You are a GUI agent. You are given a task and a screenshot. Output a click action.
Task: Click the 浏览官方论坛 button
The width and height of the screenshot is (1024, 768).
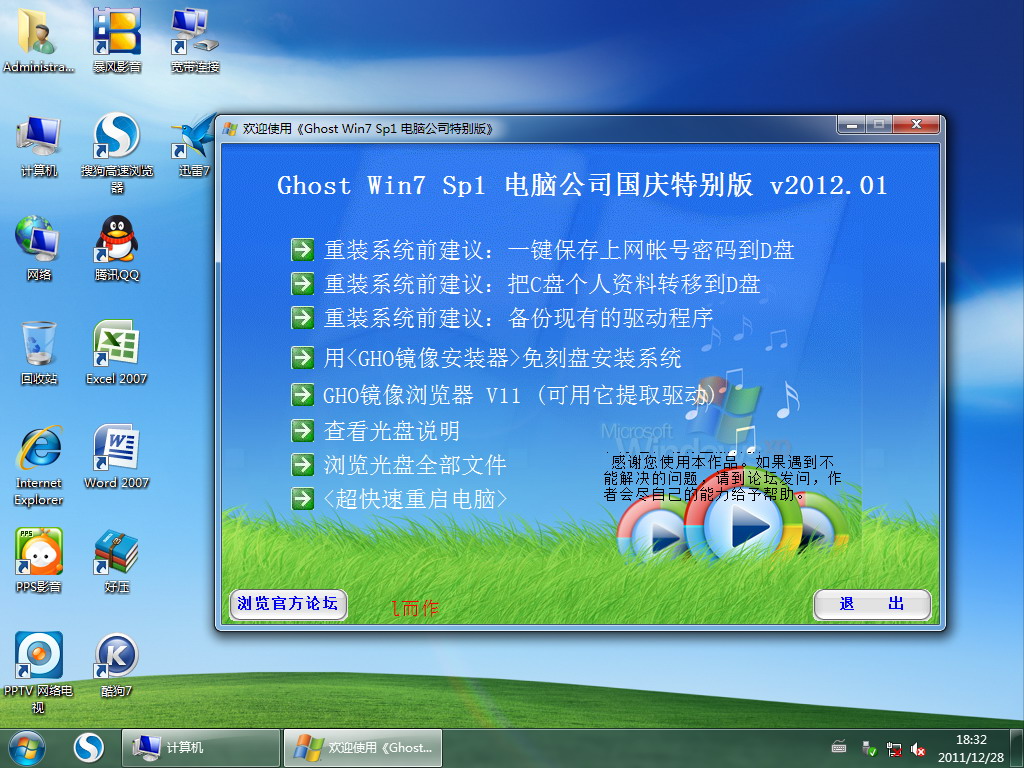pyautogui.click(x=288, y=604)
